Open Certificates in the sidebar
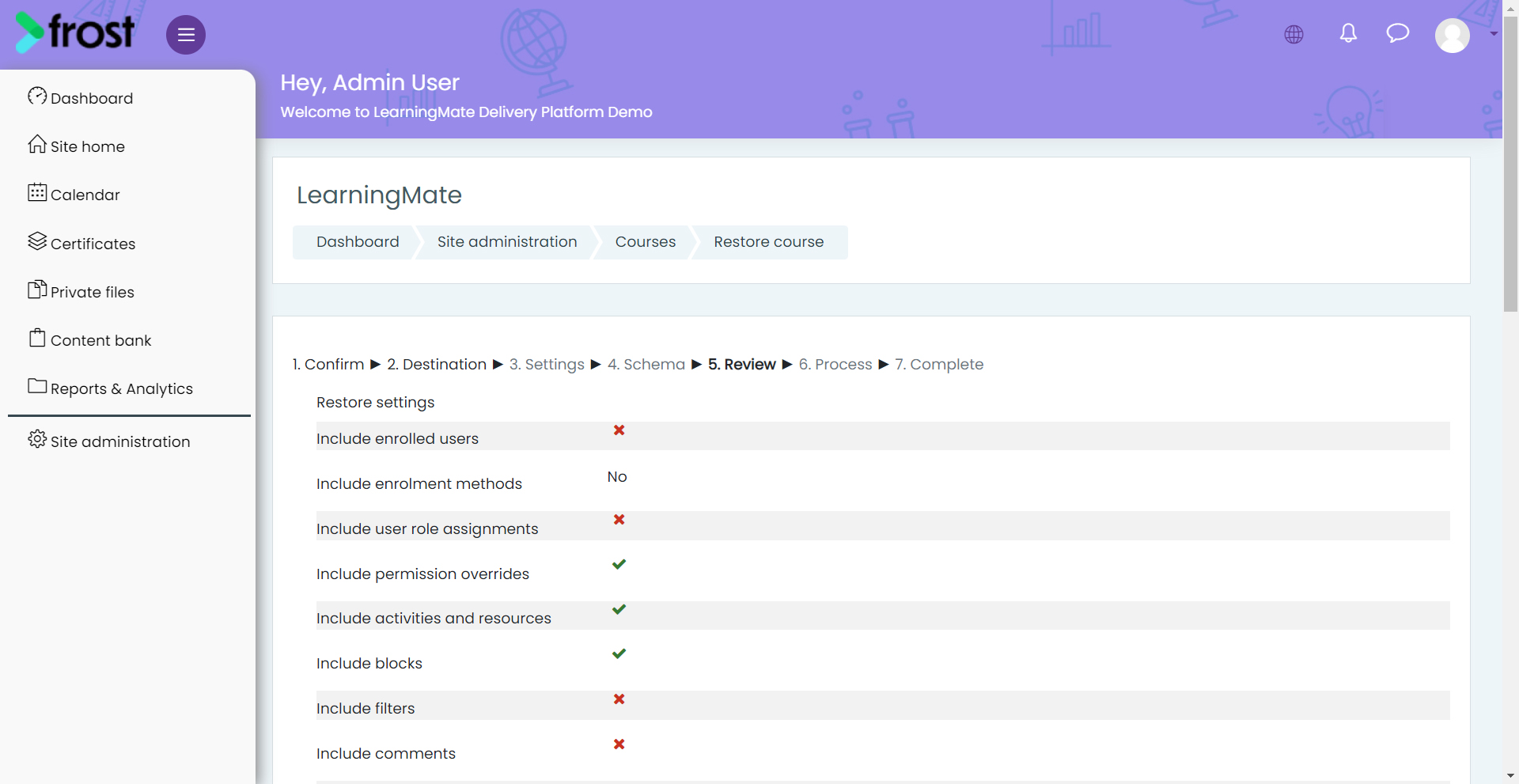Screen dimensions: 1519x784 (81, 243)
